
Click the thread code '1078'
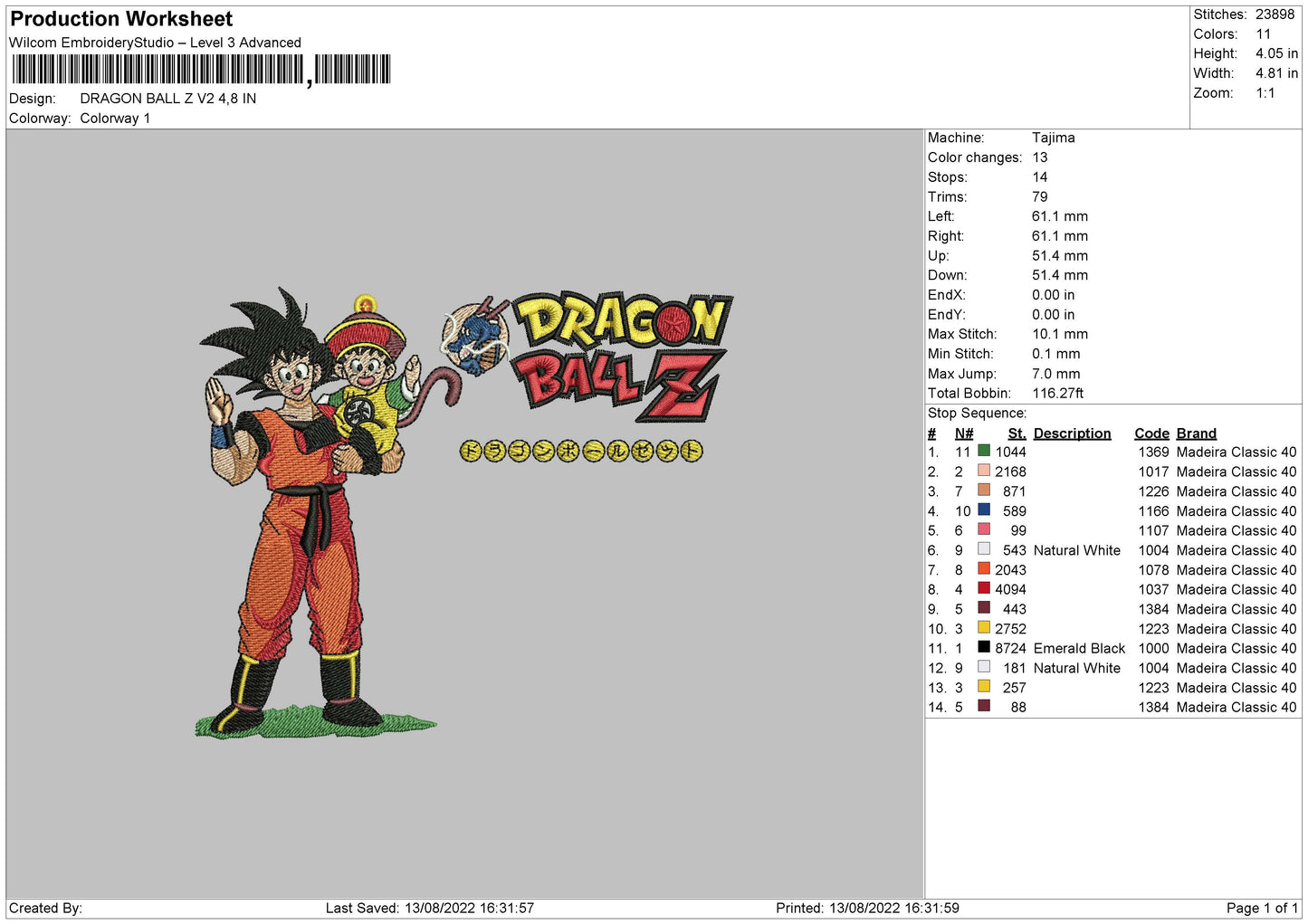click(x=1154, y=570)
